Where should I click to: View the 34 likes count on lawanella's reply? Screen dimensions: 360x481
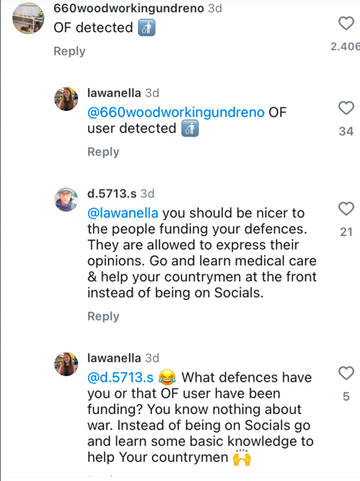346,131
